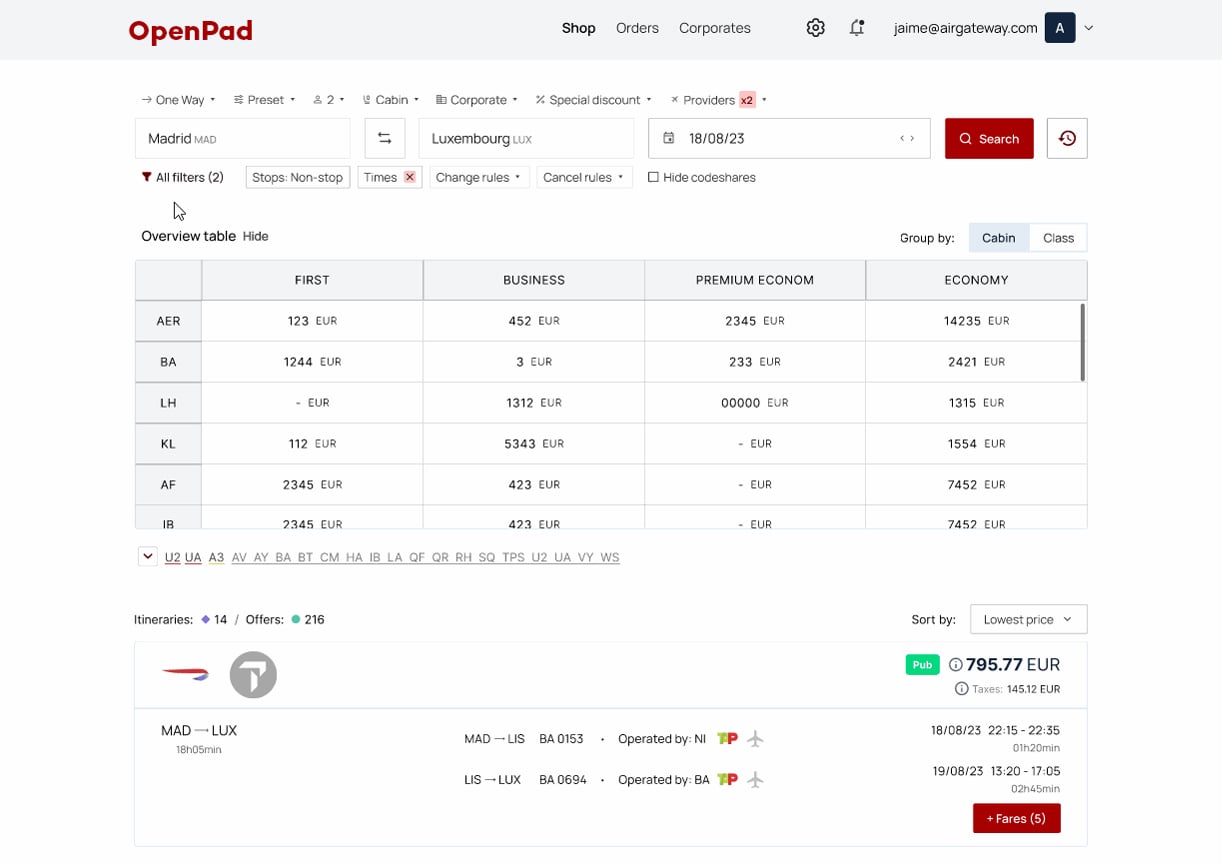Open settings gear icon in header
This screenshot has height=865, width=1223.
816,28
